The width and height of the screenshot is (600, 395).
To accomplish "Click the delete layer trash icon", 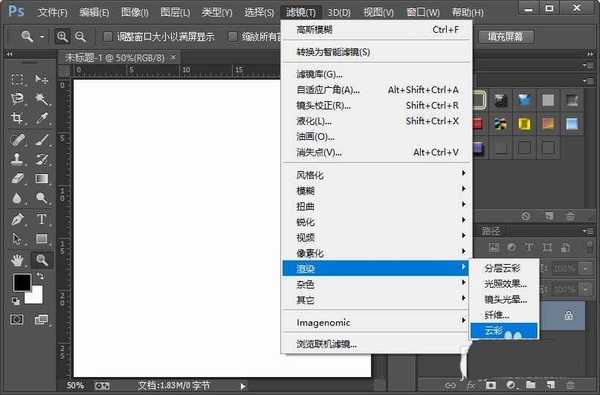I will point(570,385).
